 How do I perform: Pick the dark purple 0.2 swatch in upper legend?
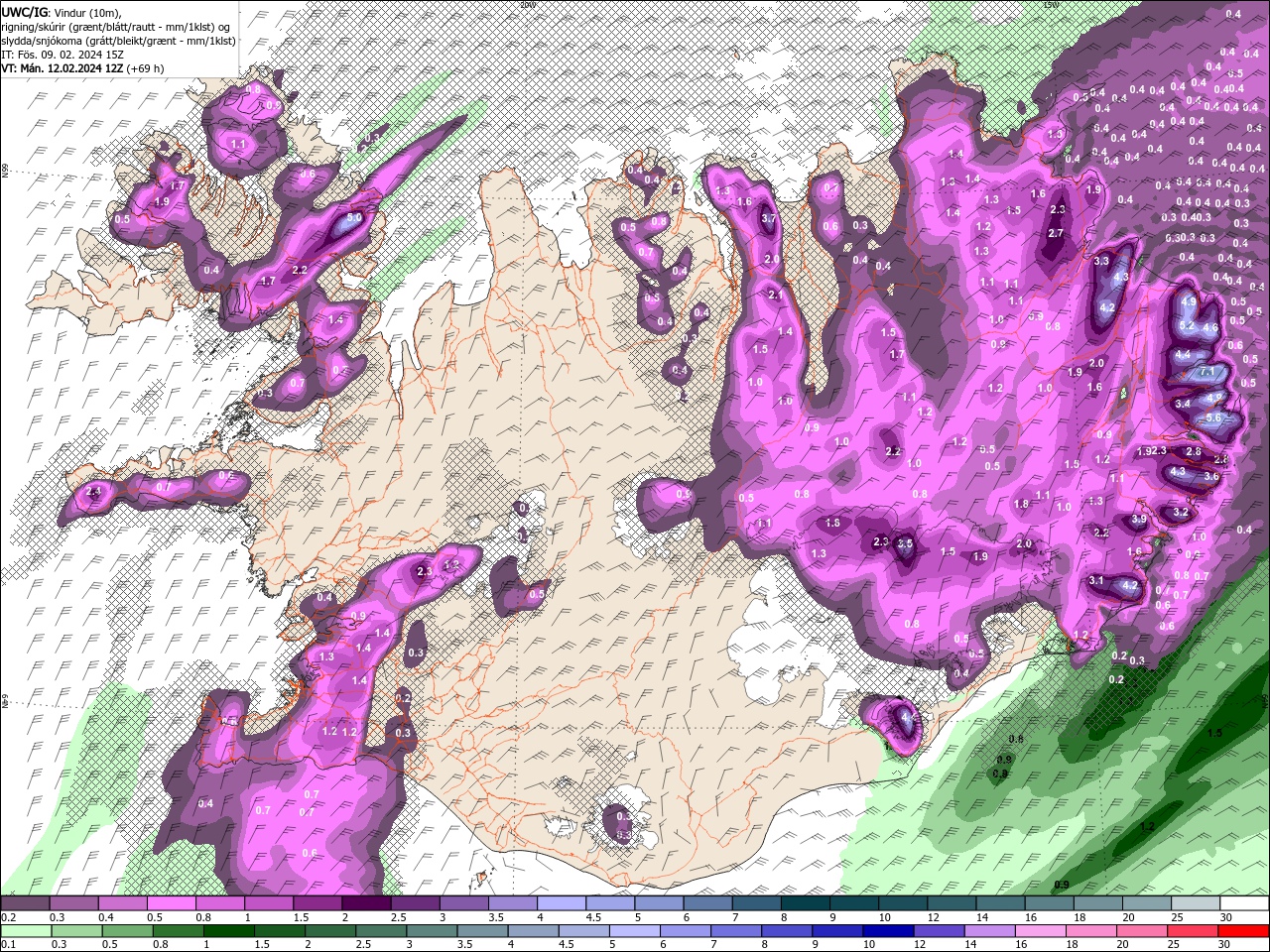(26, 903)
